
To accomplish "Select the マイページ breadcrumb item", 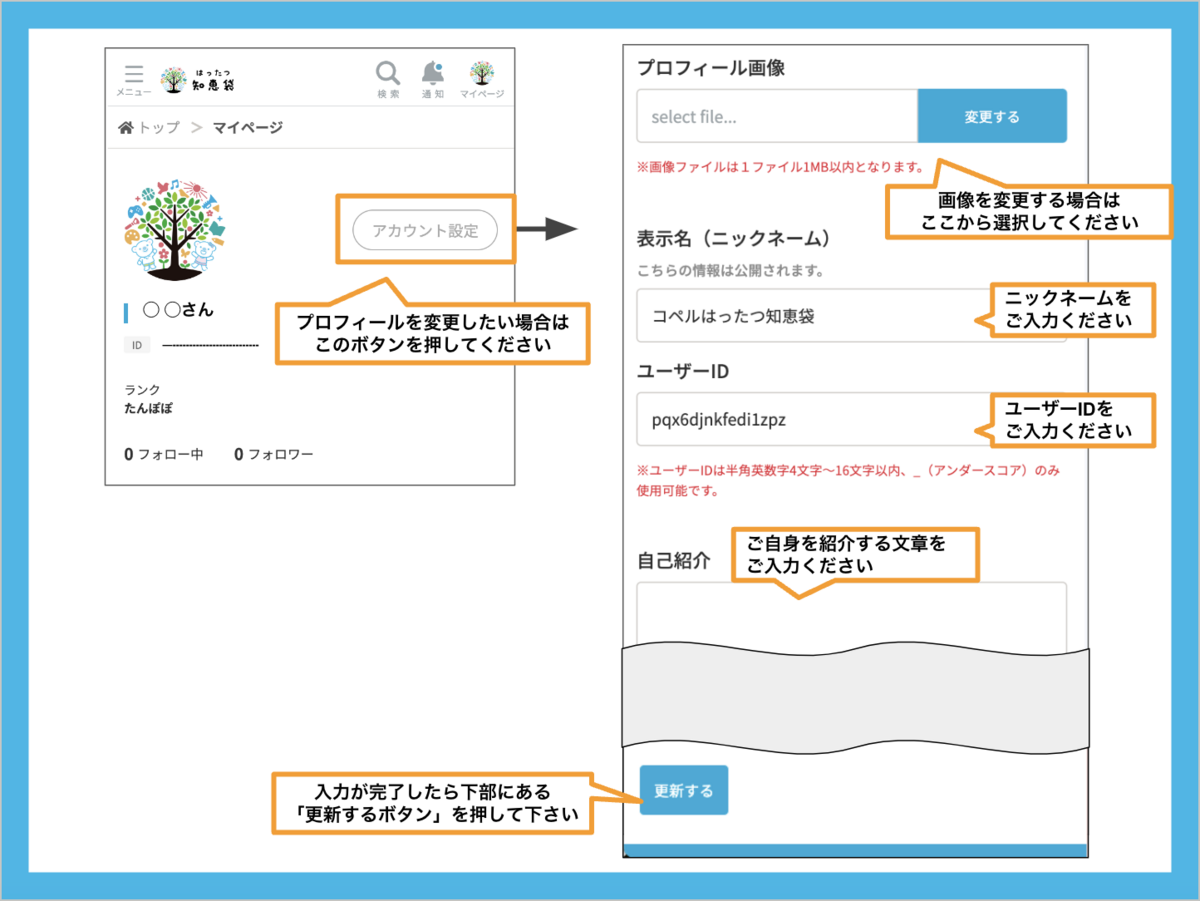I will [x=247, y=127].
